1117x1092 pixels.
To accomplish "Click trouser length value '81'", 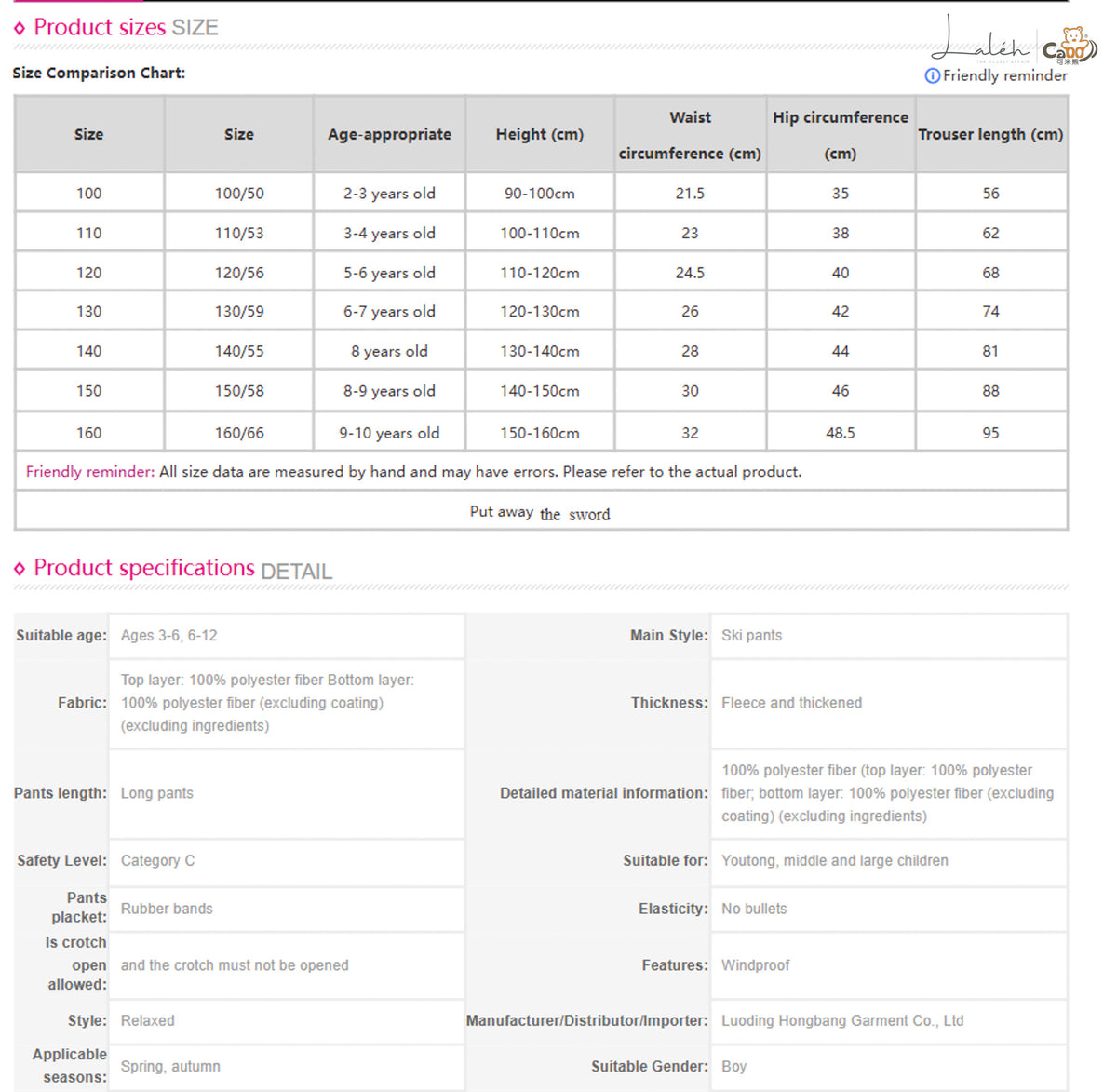I will click(x=990, y=351).
